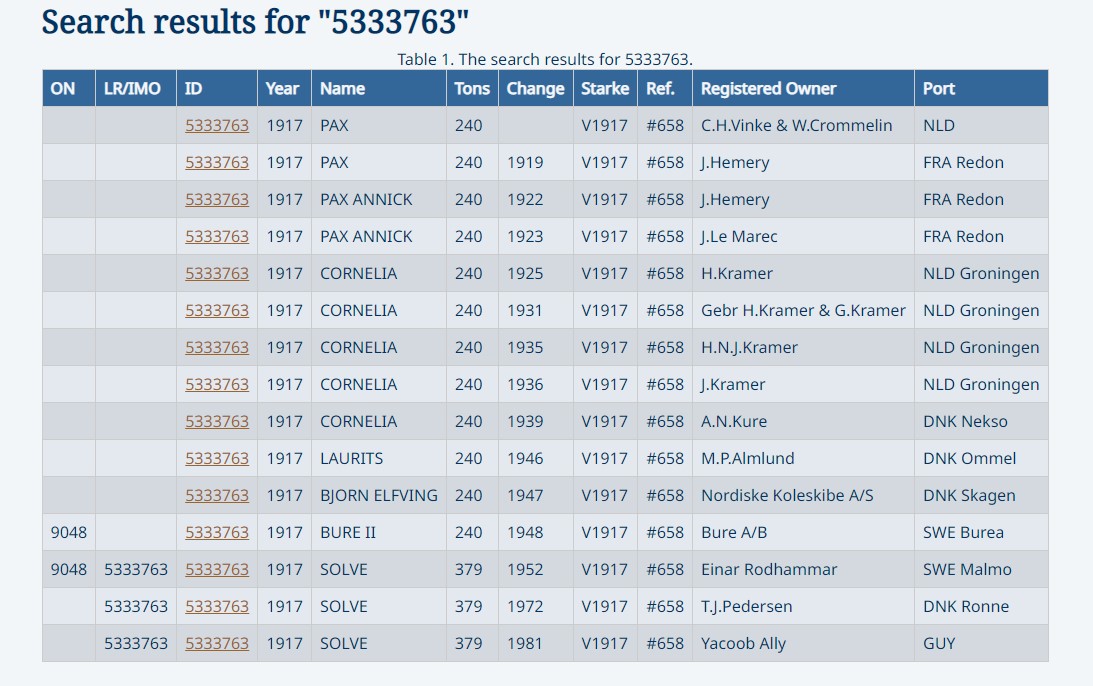Select the Search results page heading
Image resolution: width=1093 pixels, height=686 pixels.
[x=255, y=22]
